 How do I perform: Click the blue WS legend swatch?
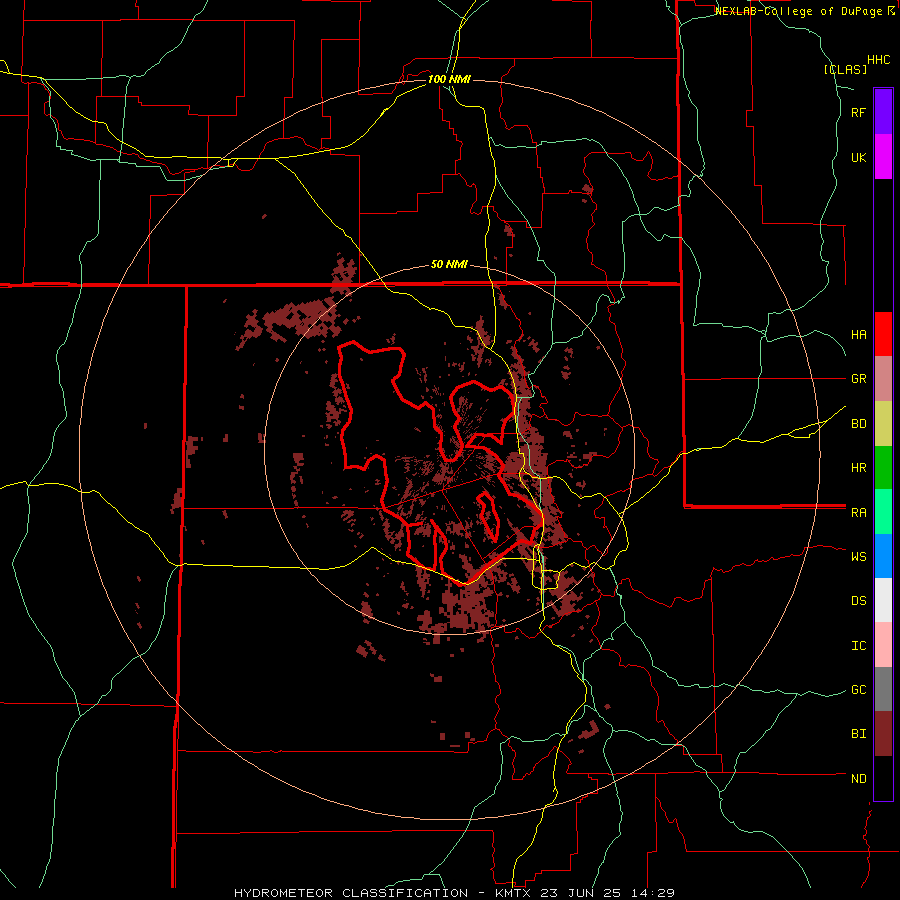click(x=883, y=556)
